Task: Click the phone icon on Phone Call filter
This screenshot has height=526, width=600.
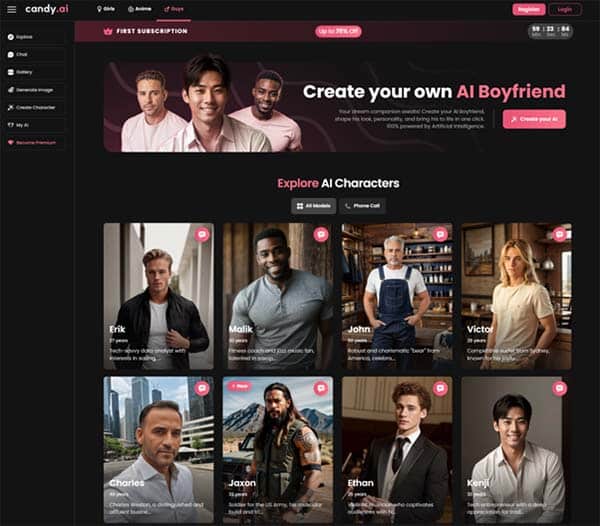Action: 348,206
